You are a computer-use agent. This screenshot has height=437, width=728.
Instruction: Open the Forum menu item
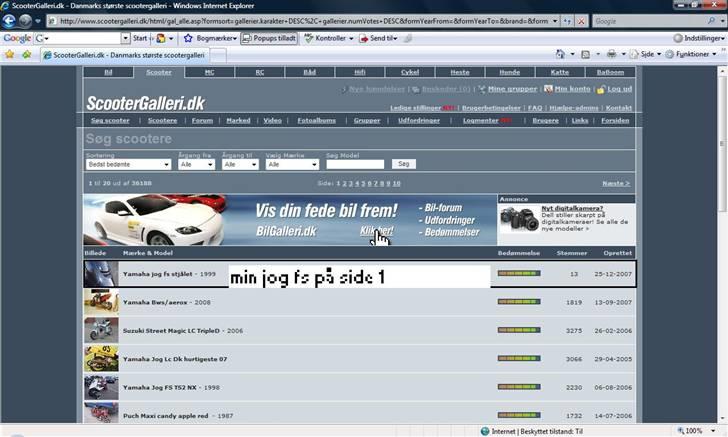pyautogui.click(x=202, y=120)
